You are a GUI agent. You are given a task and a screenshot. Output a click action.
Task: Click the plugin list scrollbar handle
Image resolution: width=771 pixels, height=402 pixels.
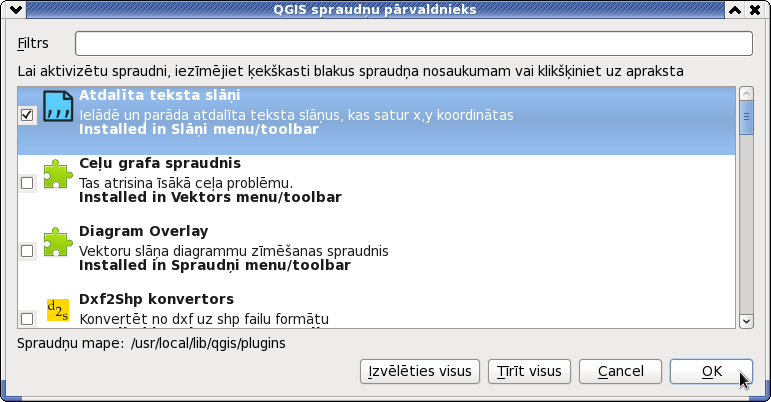click(x=746, y=117)
